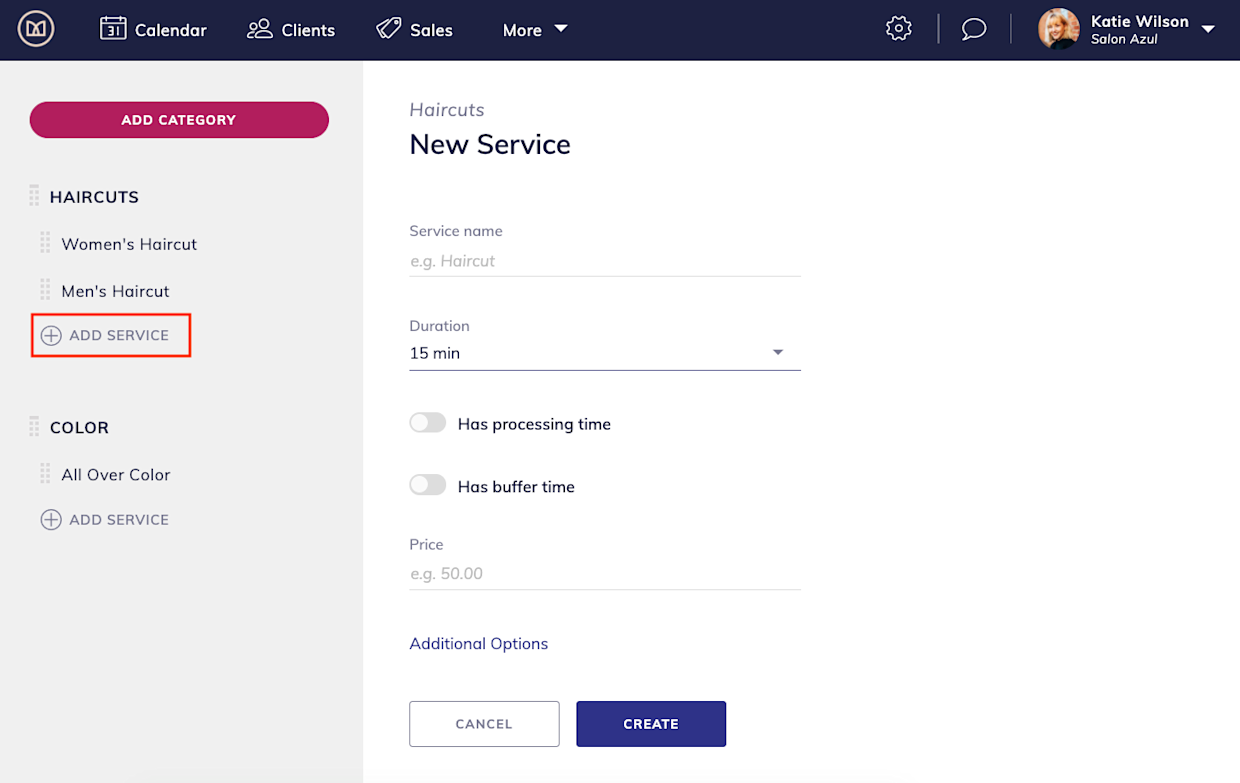The image size is (1240, 783).
Task: Click the ADD CATEGORY button
Action: [x=178, y=119]
